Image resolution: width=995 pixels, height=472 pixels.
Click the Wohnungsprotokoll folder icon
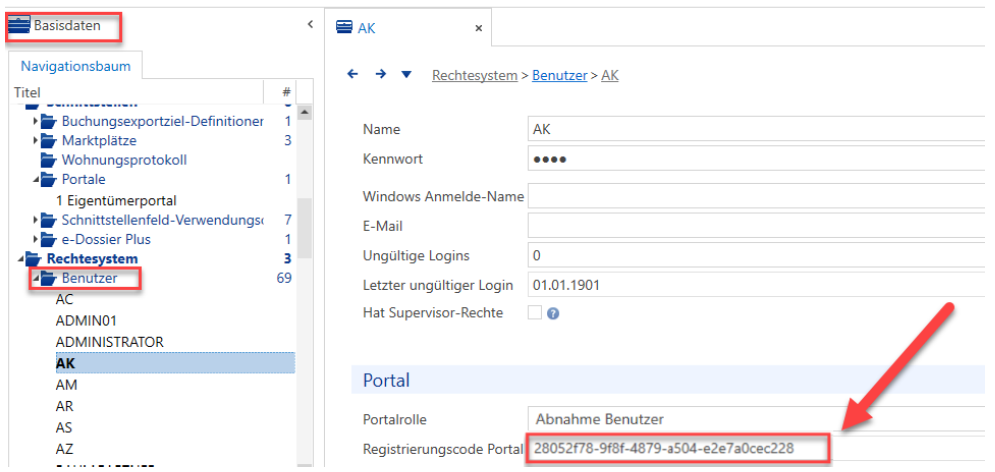point(48,160)
